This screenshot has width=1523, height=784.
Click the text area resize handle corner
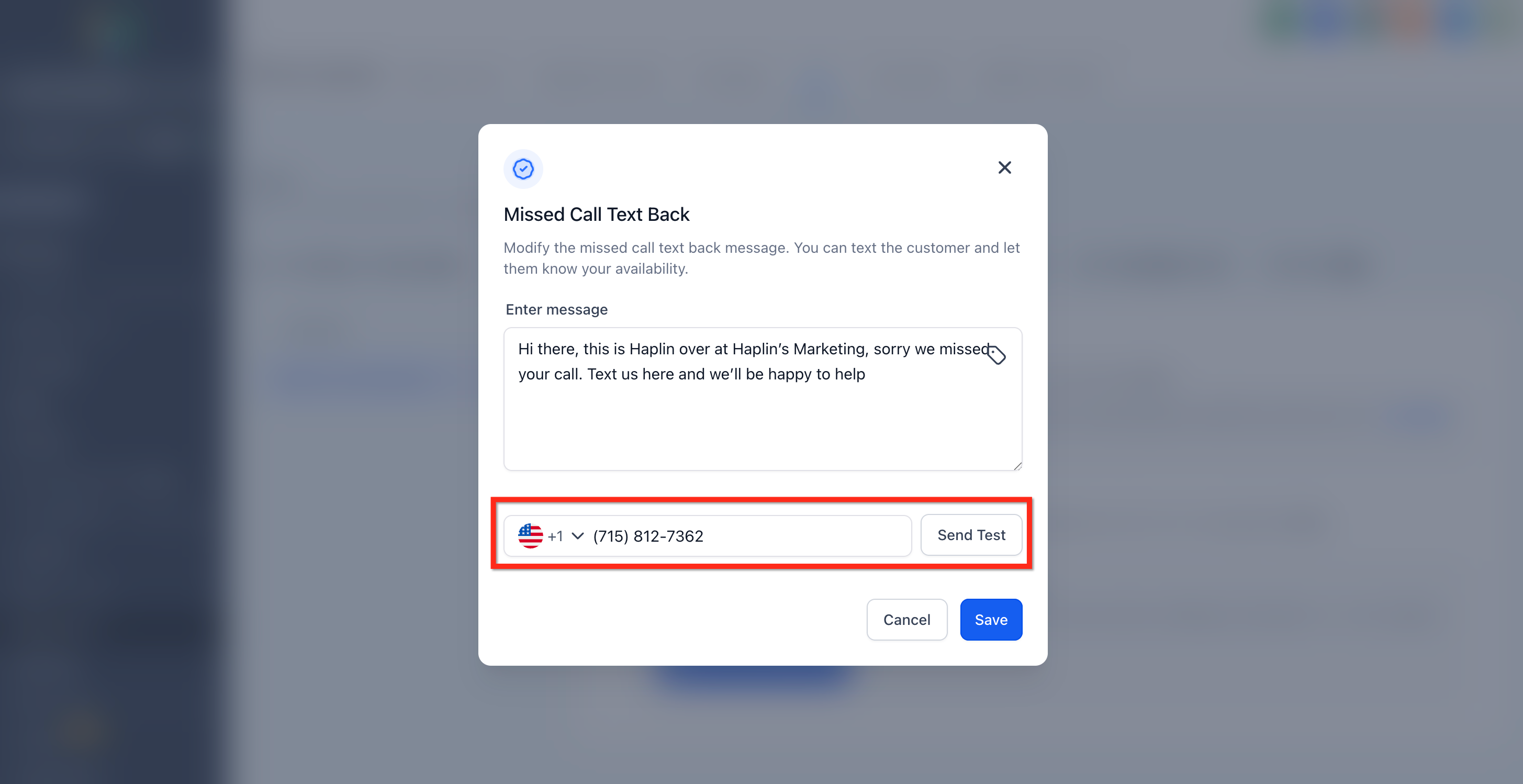(1017, 466)
